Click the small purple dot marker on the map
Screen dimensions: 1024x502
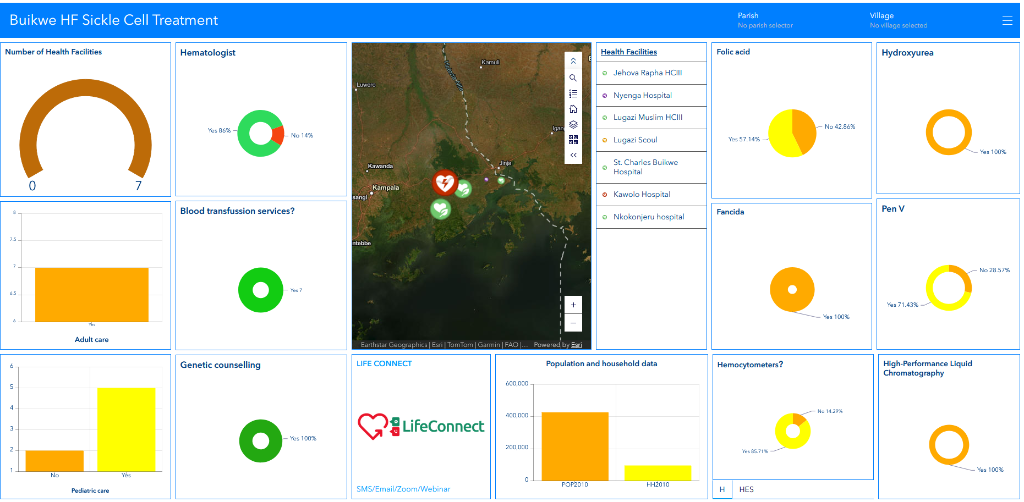tap(486, 178)
